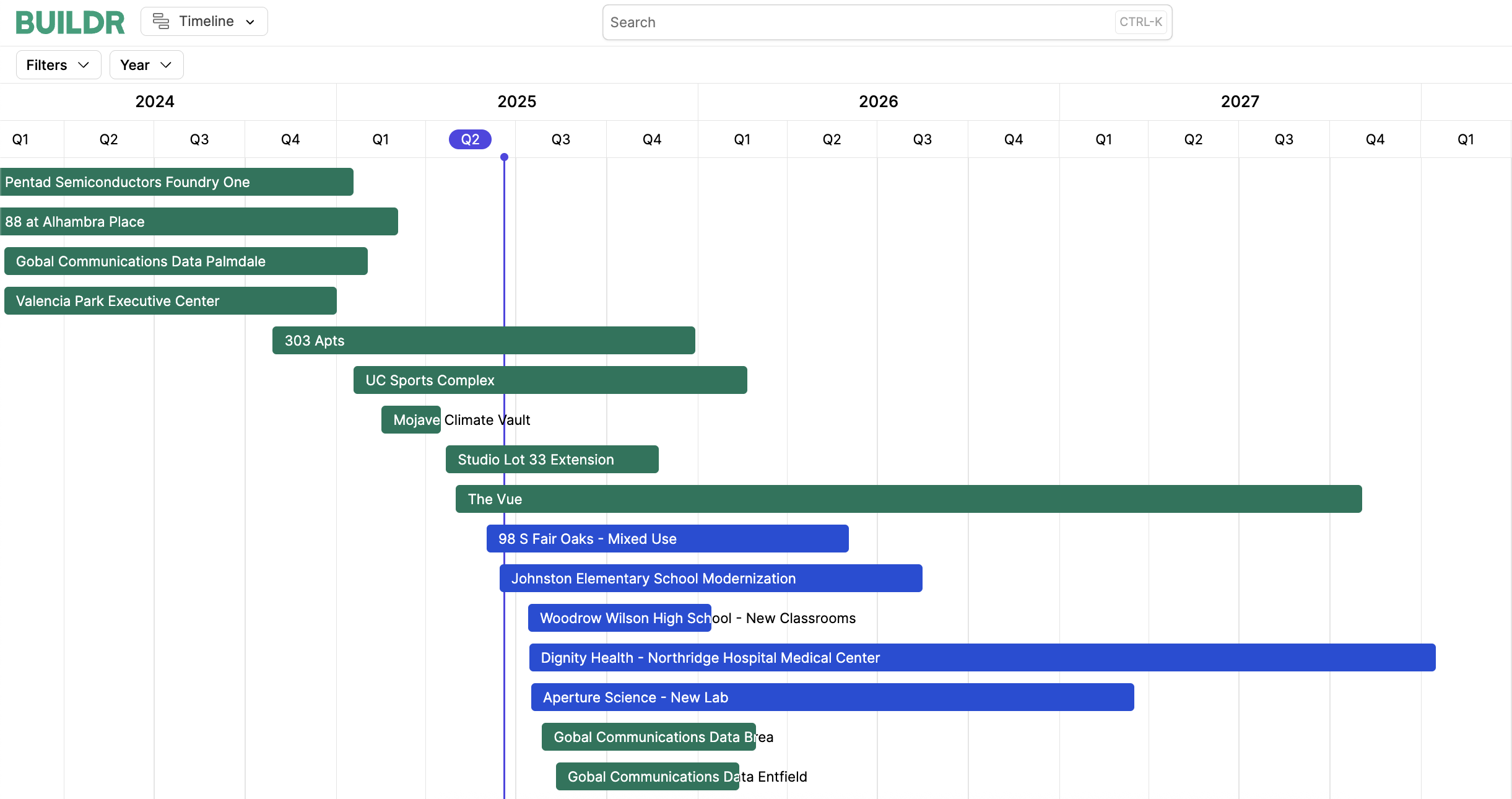Viewport: 1512px width, 799px height.
Task: Select Aperture Science New Lab bar
Action: [833, 697]
